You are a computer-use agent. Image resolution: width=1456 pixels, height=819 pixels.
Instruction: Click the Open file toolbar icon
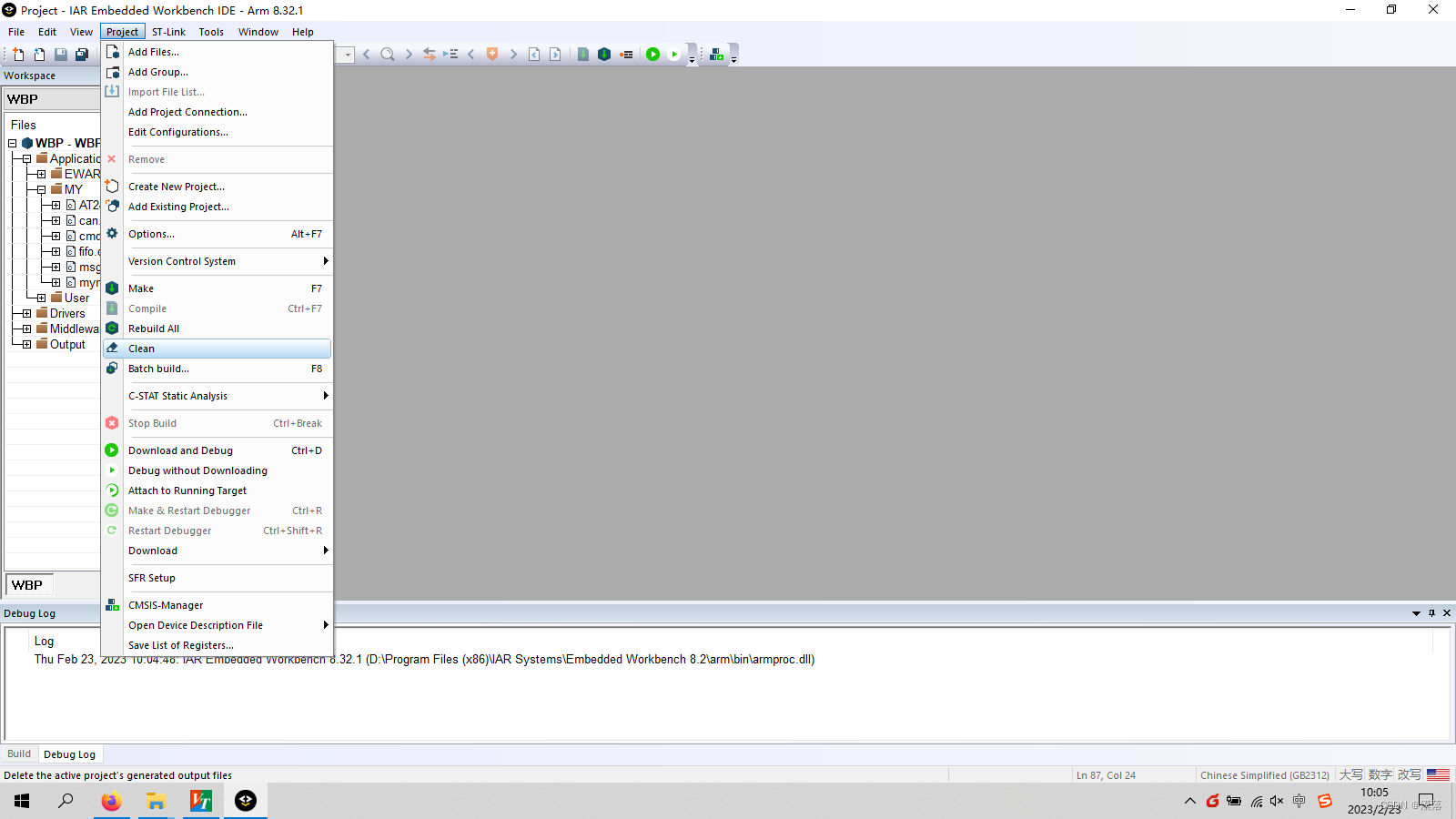click(39, 55)
